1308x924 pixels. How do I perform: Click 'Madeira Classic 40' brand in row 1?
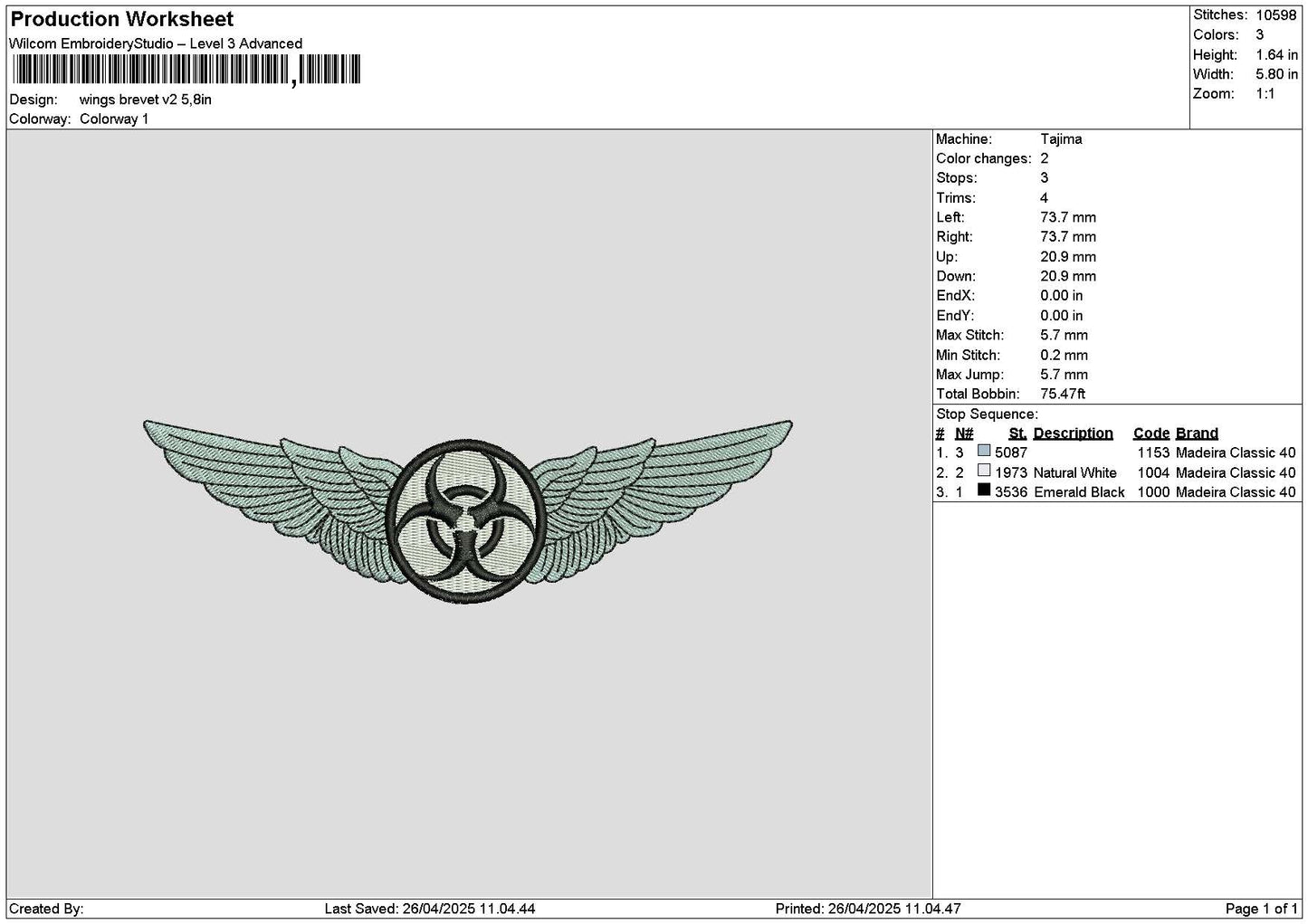(1236, 453)
